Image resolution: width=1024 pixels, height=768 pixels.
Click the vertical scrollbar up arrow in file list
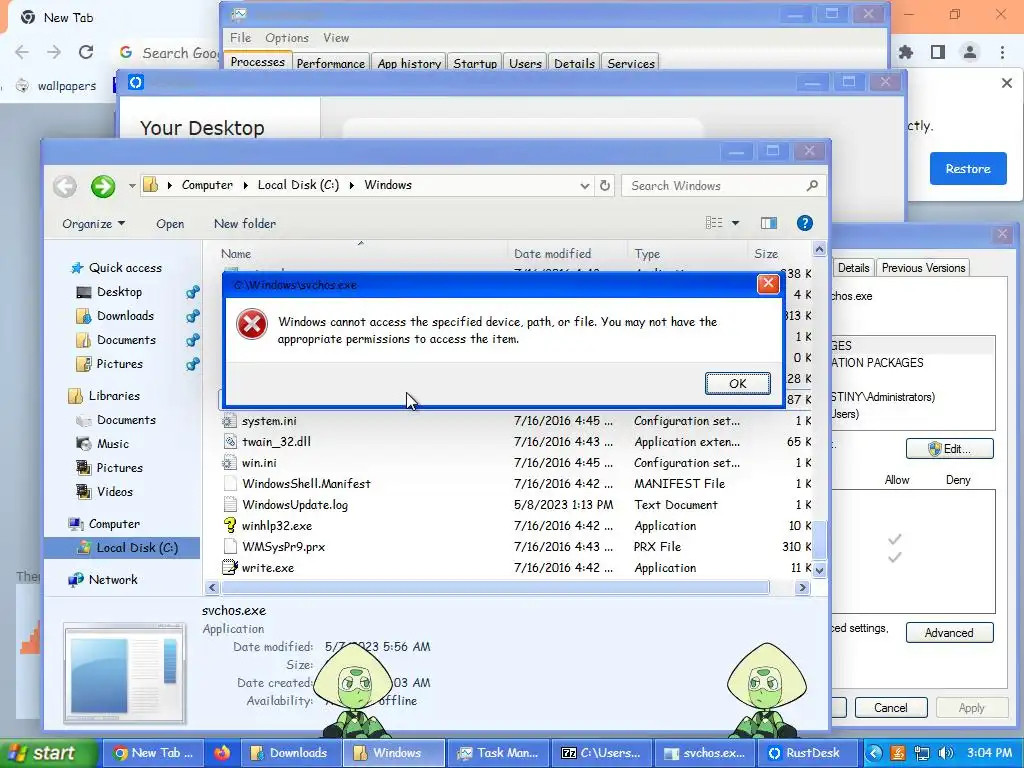(819, 249)
